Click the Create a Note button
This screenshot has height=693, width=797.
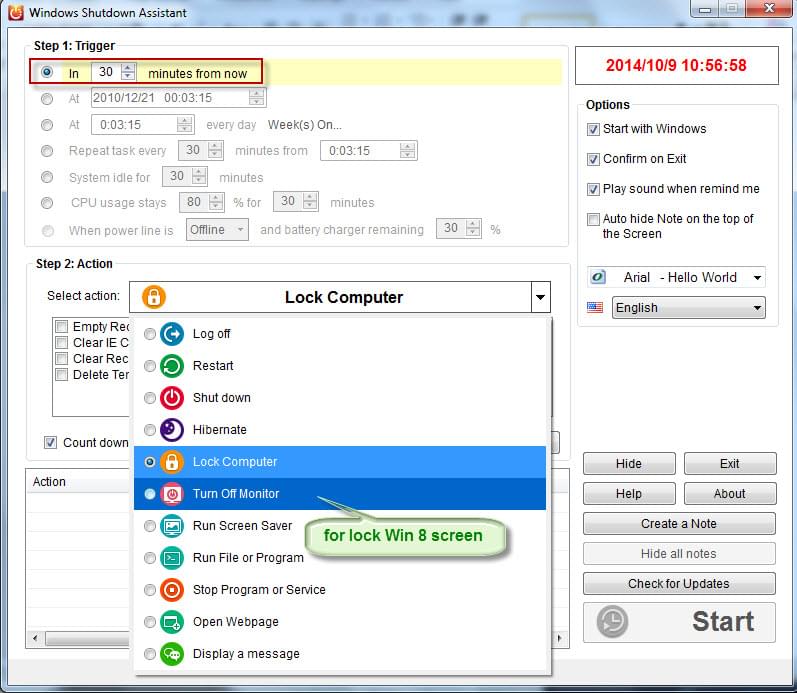(x=679, y=524)
